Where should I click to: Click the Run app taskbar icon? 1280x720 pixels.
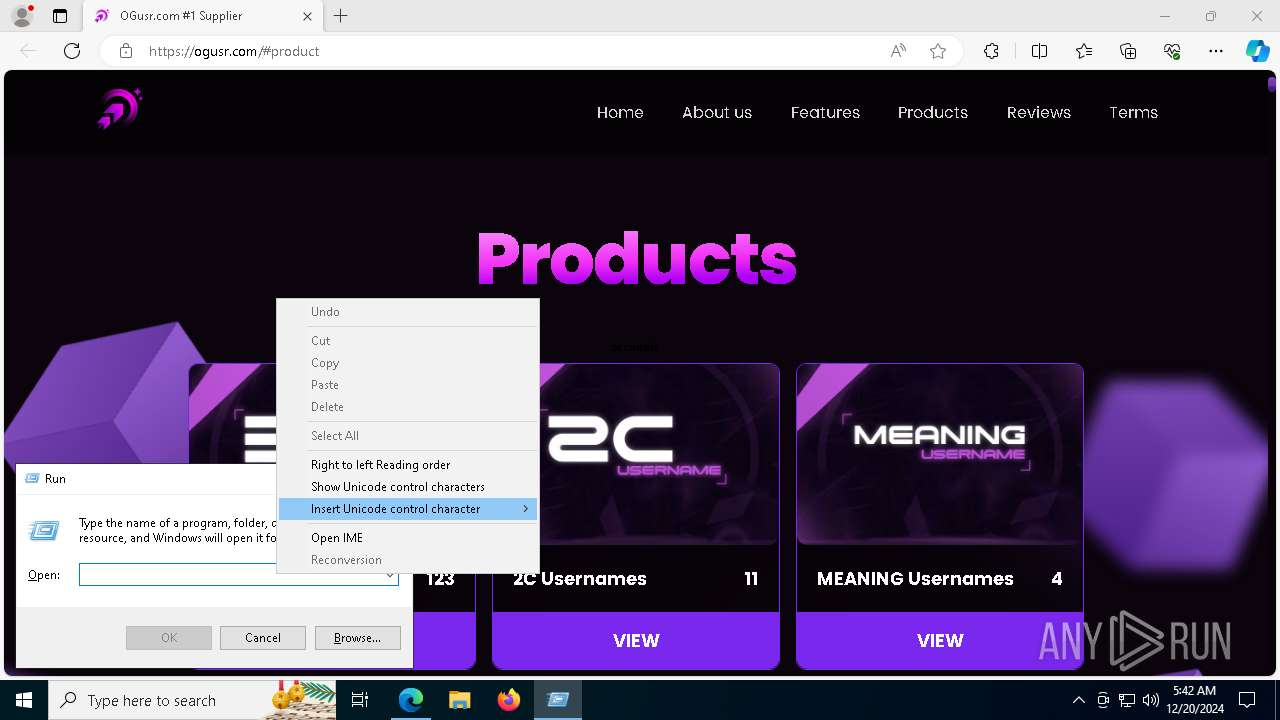click(x=558, y=700)
